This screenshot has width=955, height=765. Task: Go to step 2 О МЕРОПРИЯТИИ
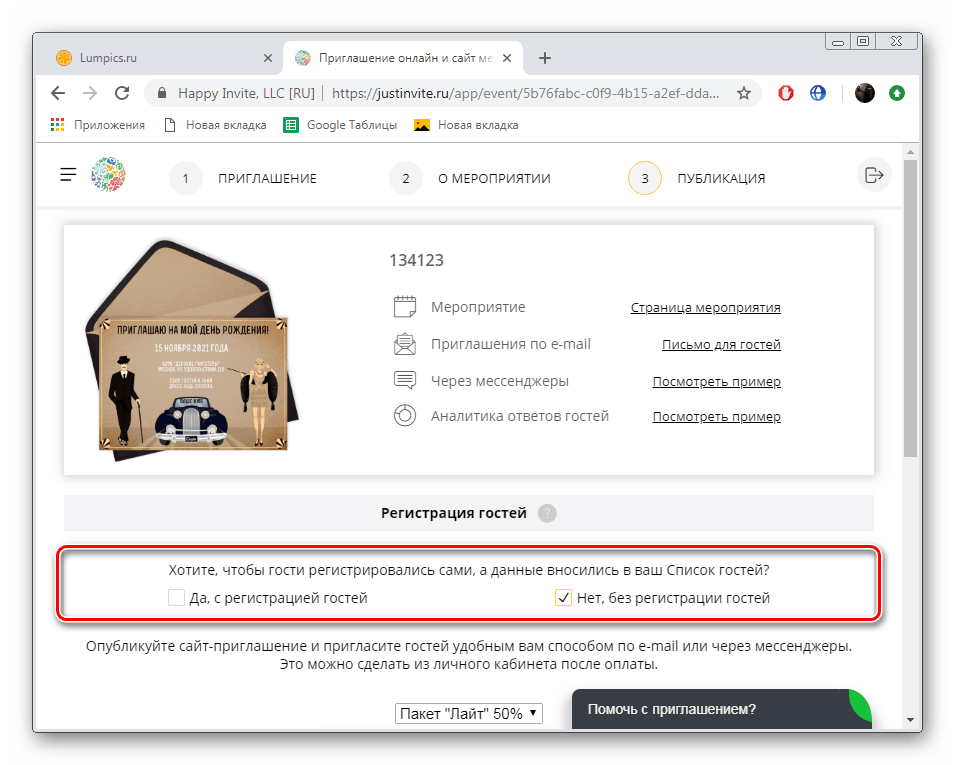(470, 178)
